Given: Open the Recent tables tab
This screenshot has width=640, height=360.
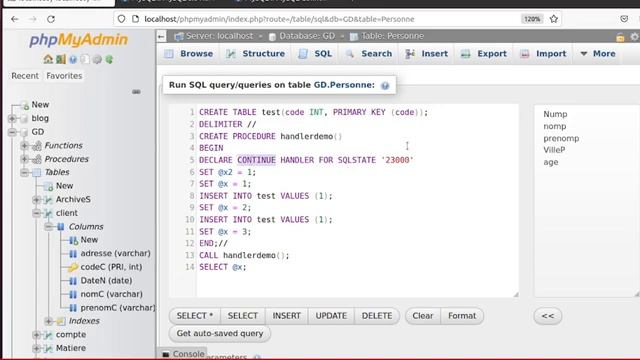Looking at the screenshot, I should point(25,76).
